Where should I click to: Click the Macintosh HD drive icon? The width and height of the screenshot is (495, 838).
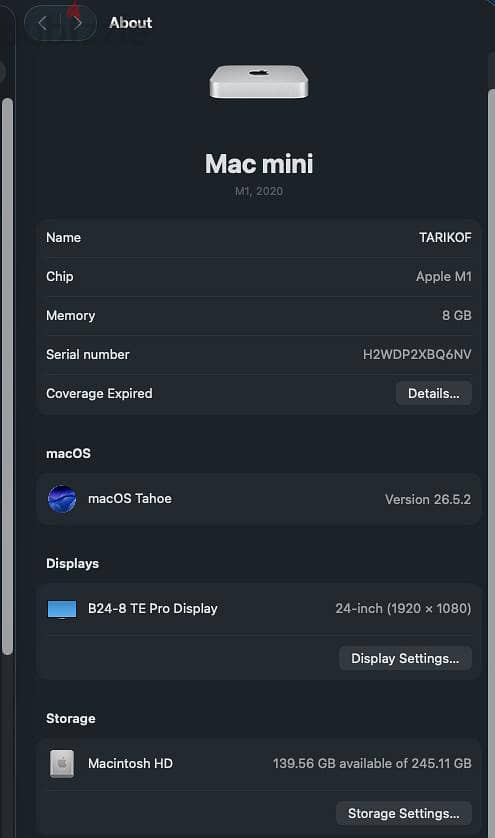click(62, 763)
